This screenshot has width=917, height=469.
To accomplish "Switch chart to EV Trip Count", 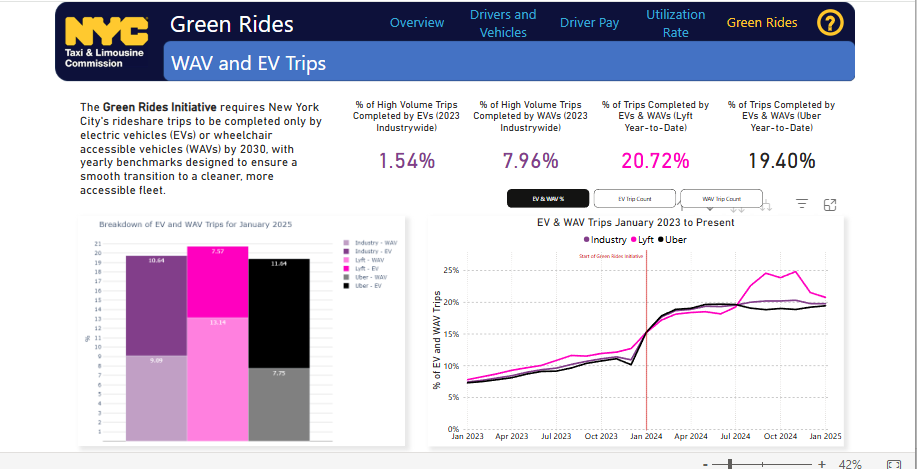I will click(635, 198).
